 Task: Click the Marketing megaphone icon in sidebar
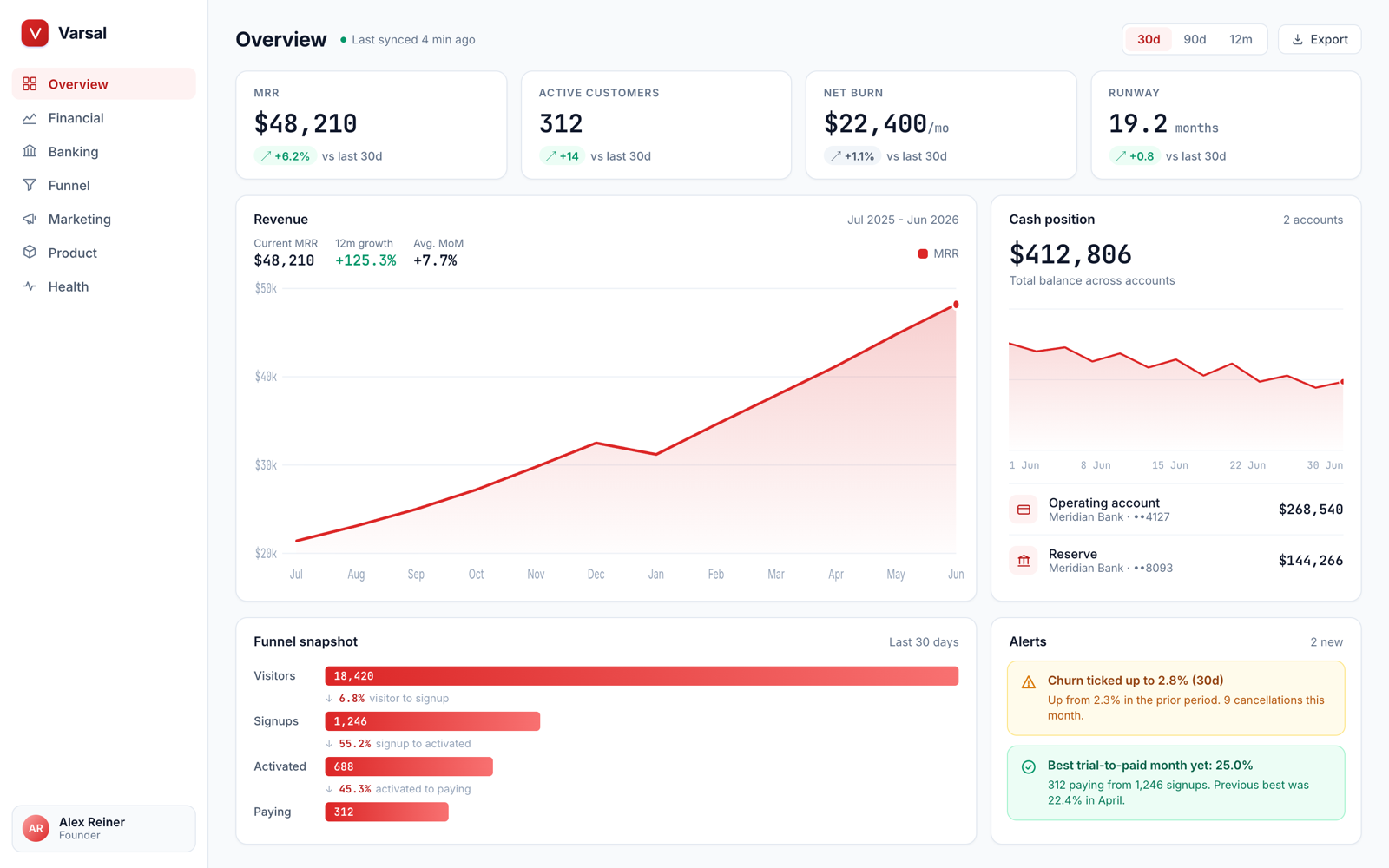(x=30, y=219)
